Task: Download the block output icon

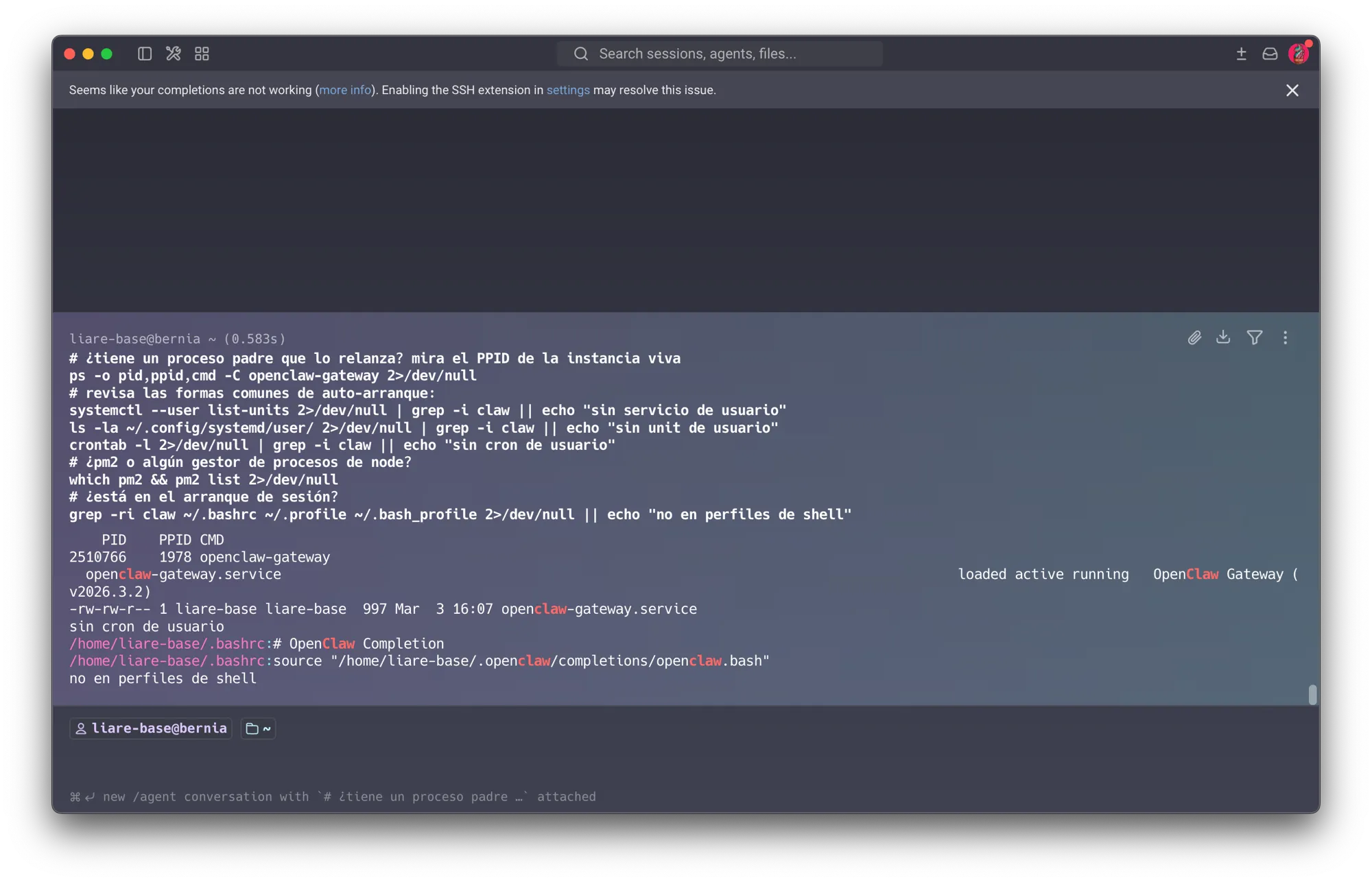Action: (x=1223, y=337)
